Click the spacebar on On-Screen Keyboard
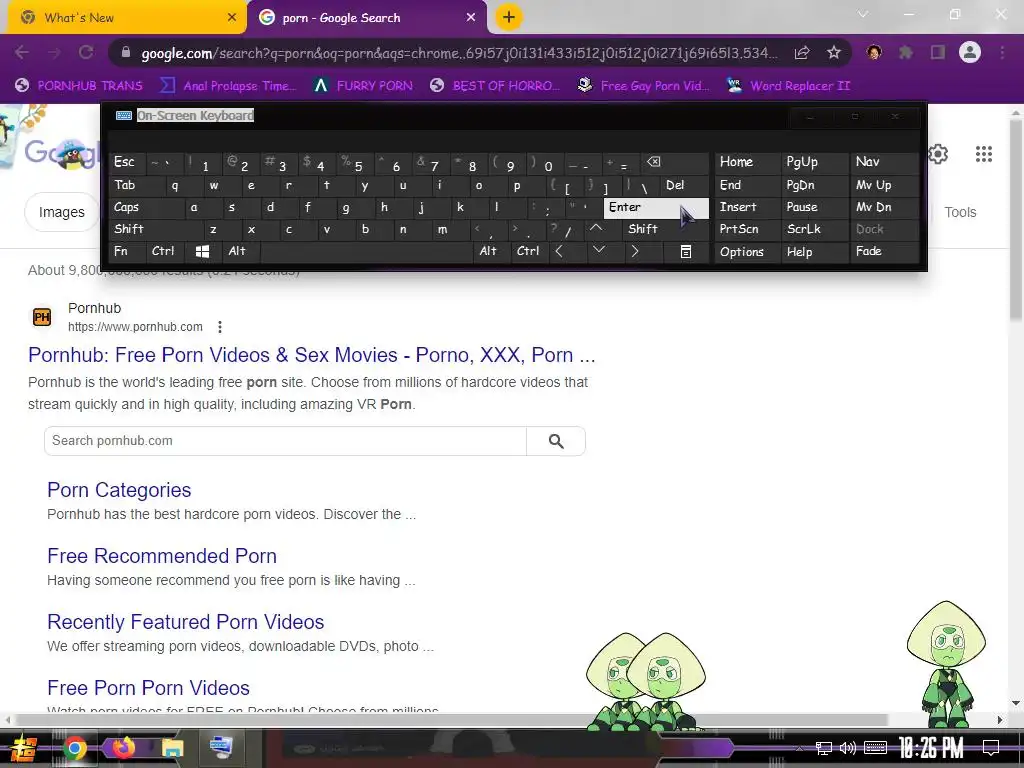 367,251
